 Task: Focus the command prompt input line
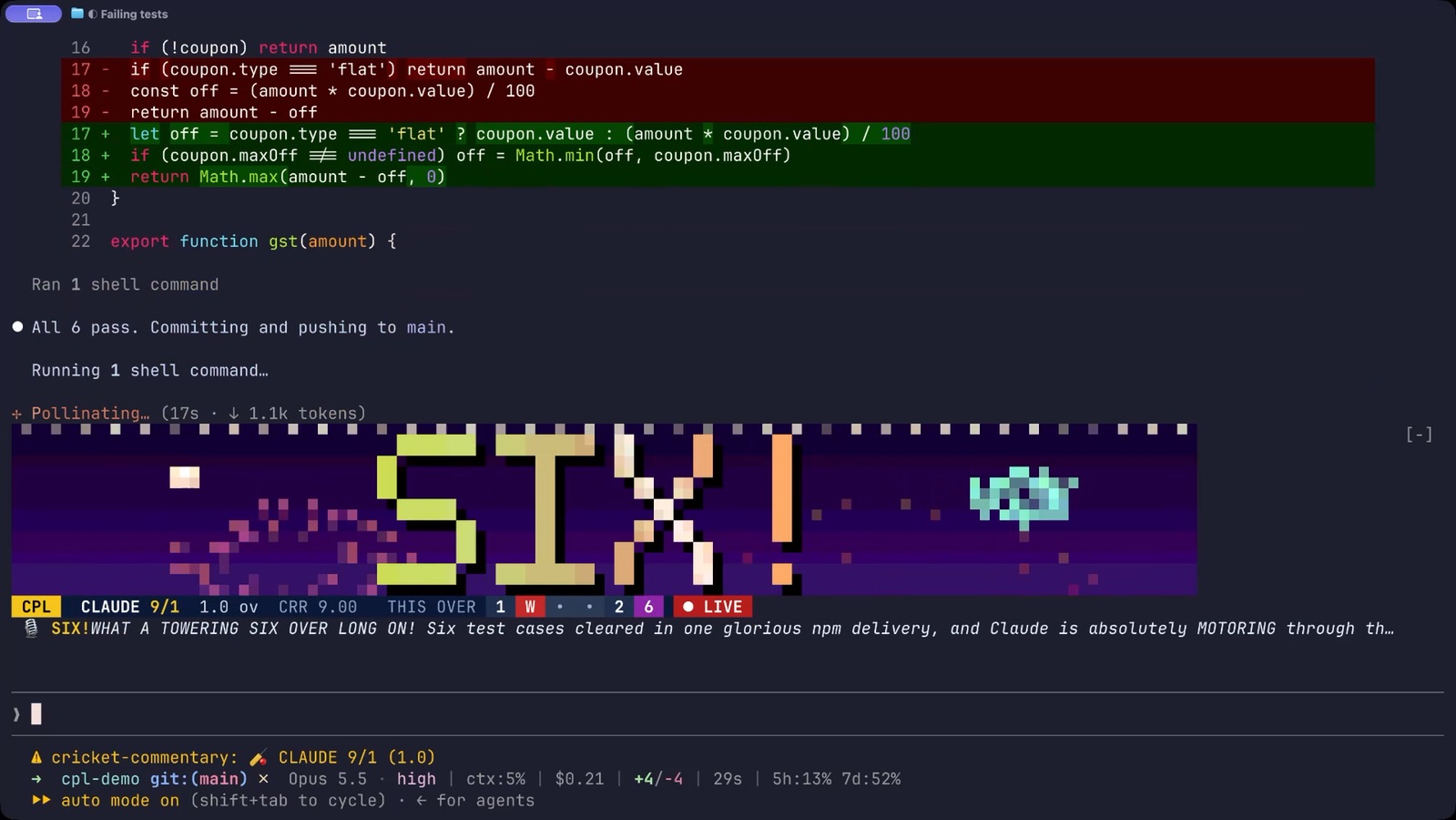[x=728, y=714]
